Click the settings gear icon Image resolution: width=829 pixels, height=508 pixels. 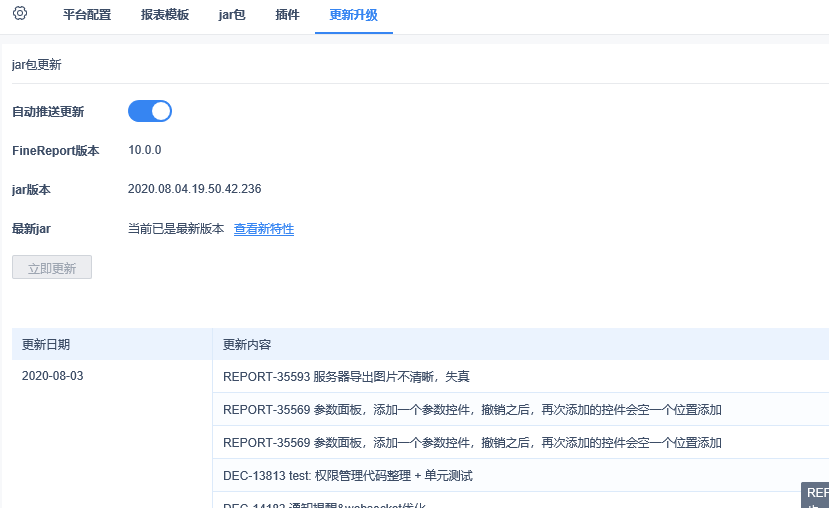pyautogui.click(x=20, y=13)
